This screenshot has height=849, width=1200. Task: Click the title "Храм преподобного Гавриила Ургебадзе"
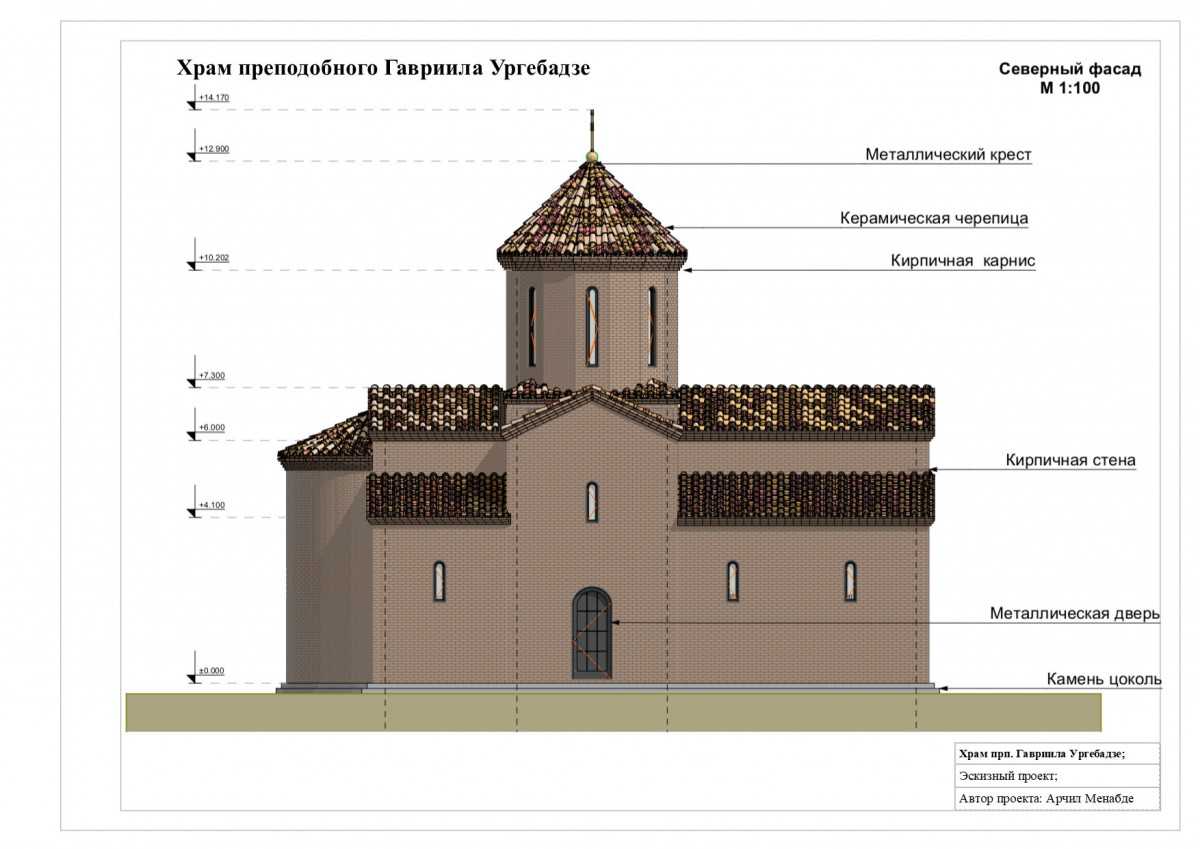point(383,68)
